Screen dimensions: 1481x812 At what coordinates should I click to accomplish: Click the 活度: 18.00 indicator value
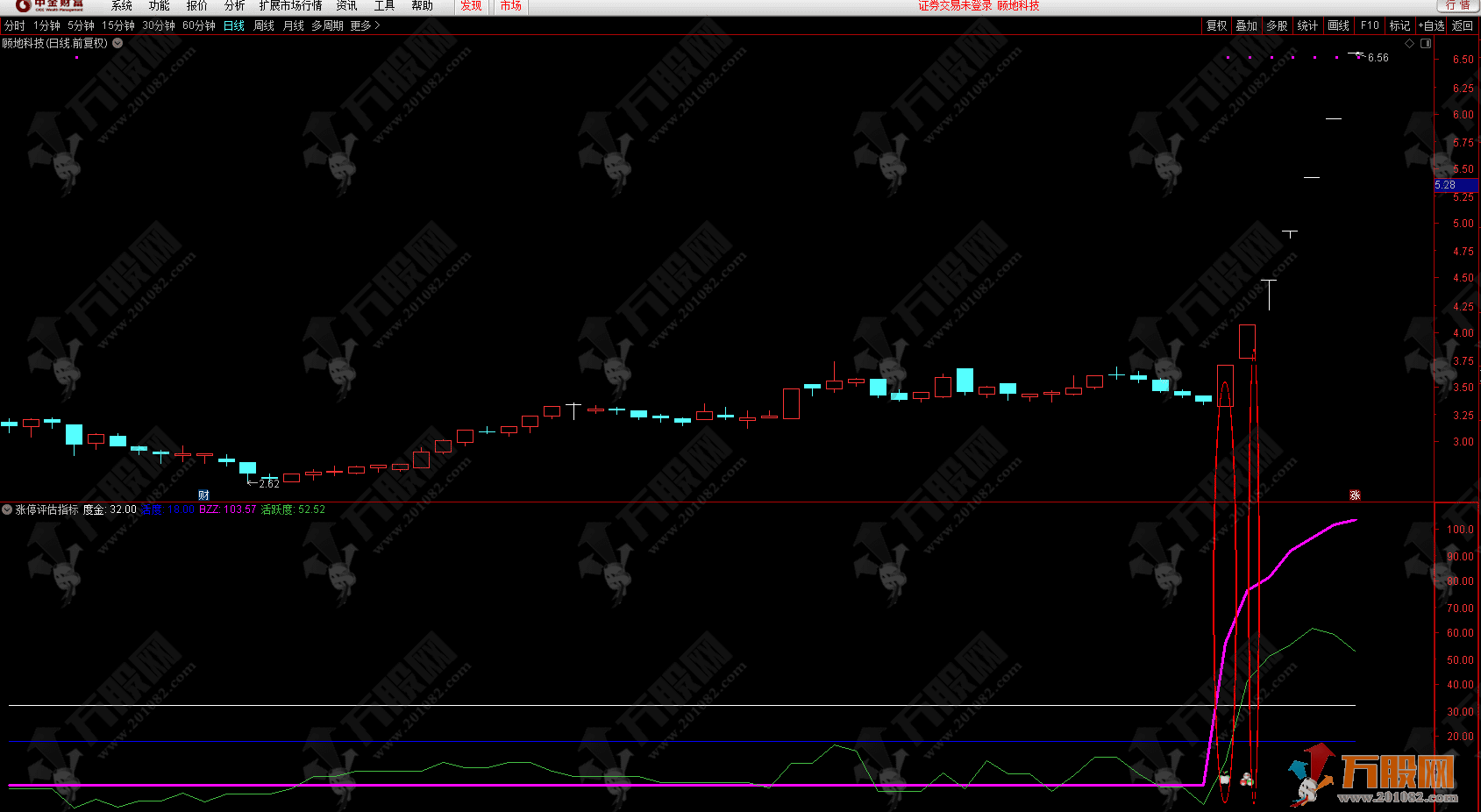(168, 509)
